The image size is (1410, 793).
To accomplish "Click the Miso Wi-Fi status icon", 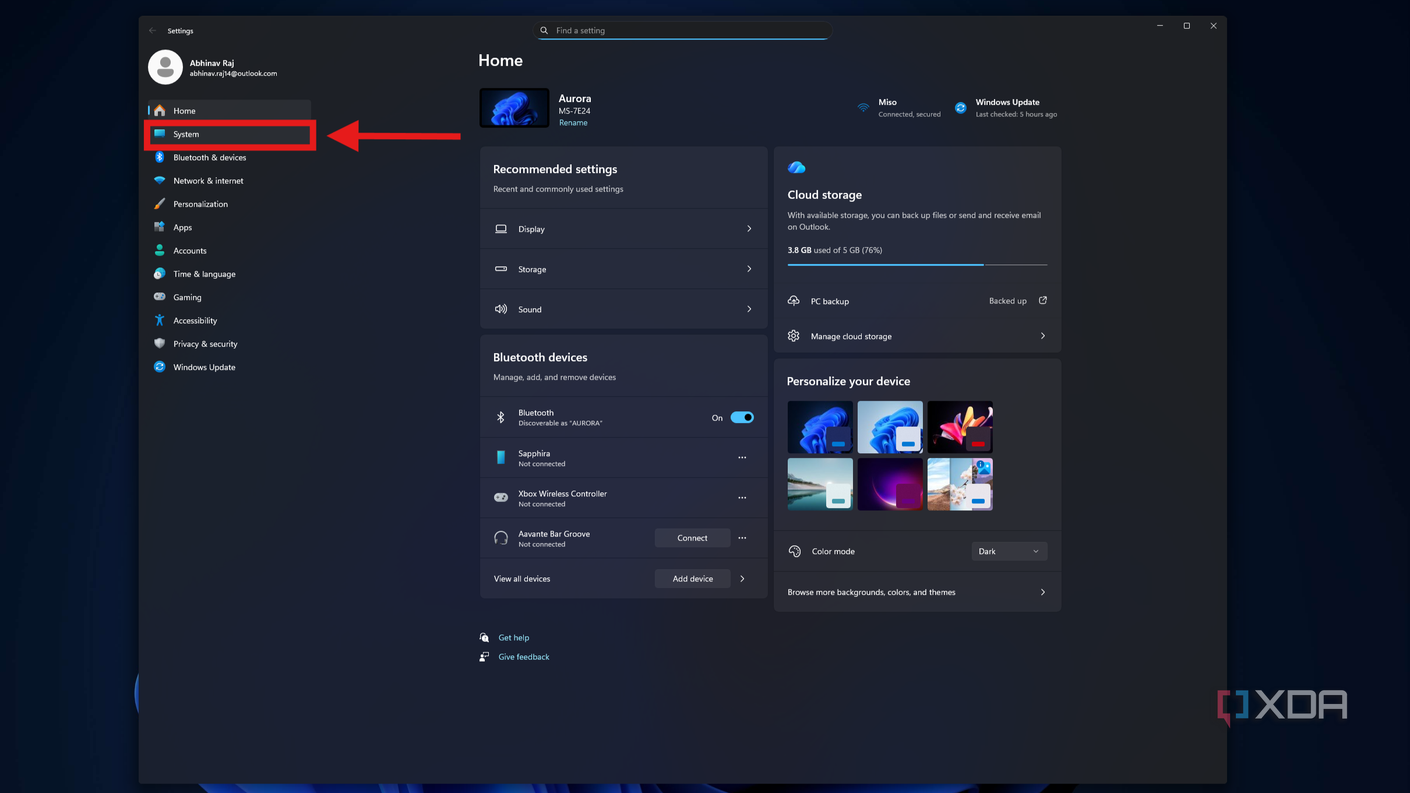I will pos(863,107).
